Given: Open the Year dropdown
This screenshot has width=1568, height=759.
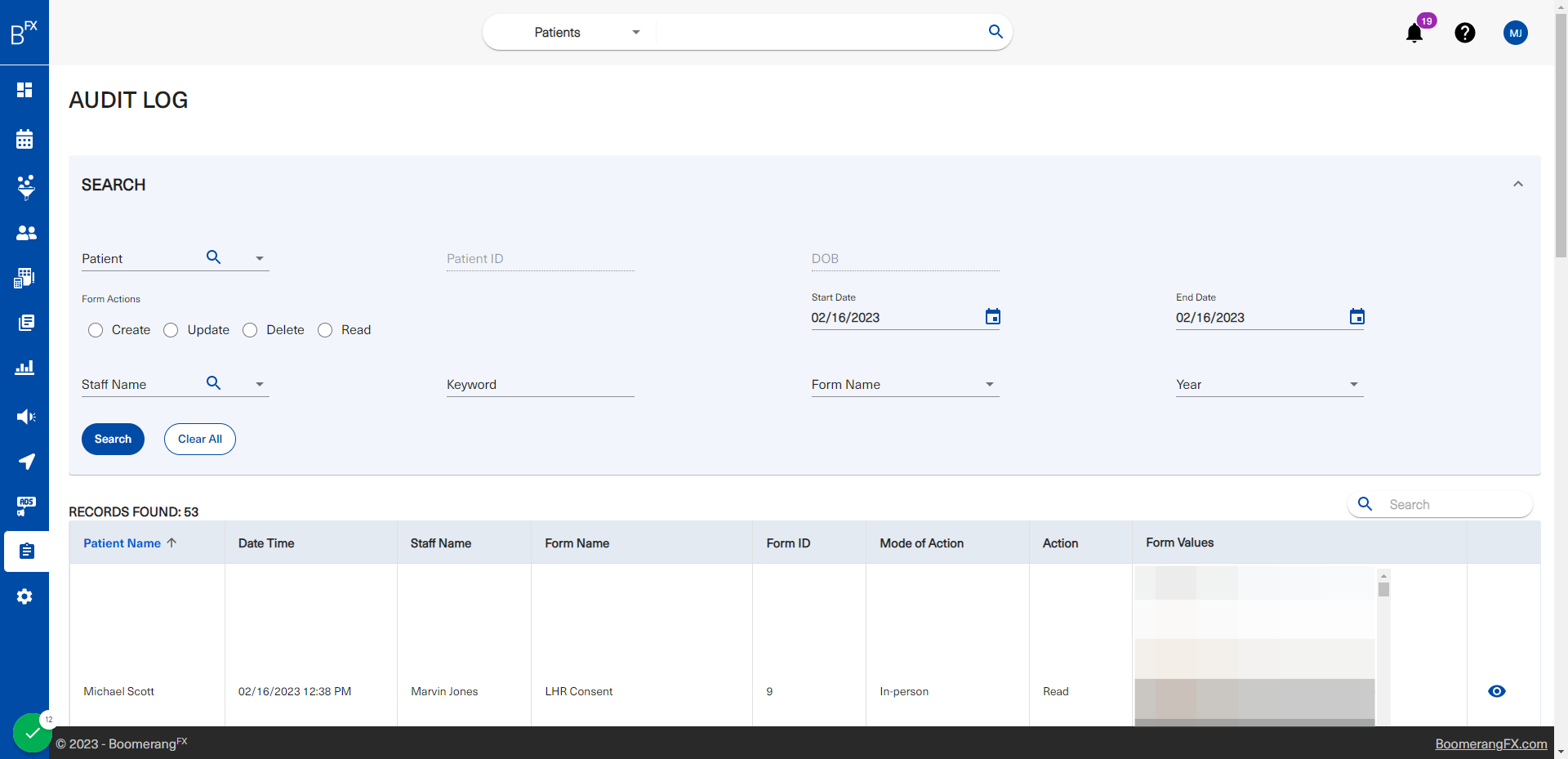Looking at the screenshot, I should click(1270, 385).
